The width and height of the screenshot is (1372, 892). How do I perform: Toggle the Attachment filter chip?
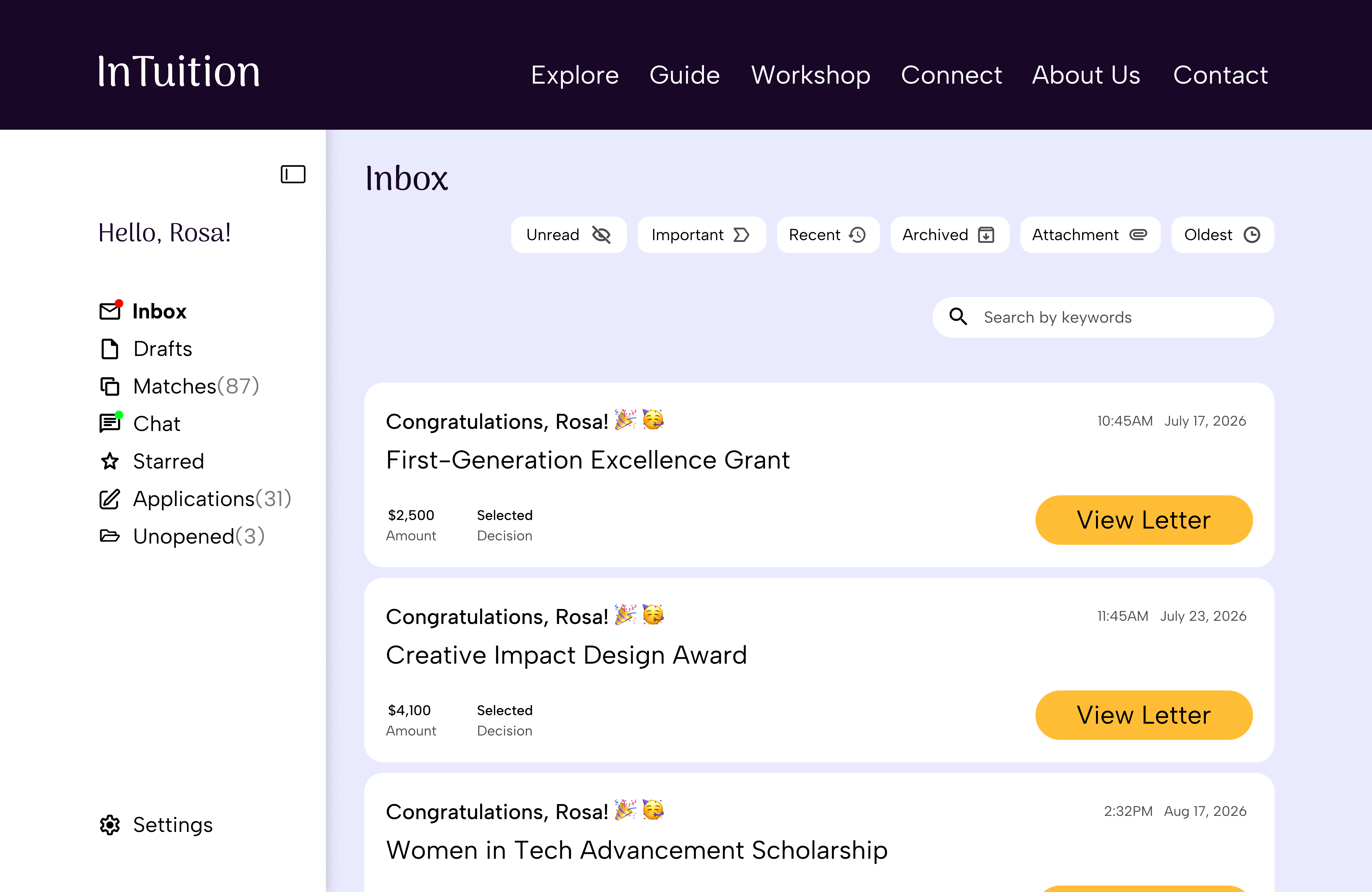1090,235
